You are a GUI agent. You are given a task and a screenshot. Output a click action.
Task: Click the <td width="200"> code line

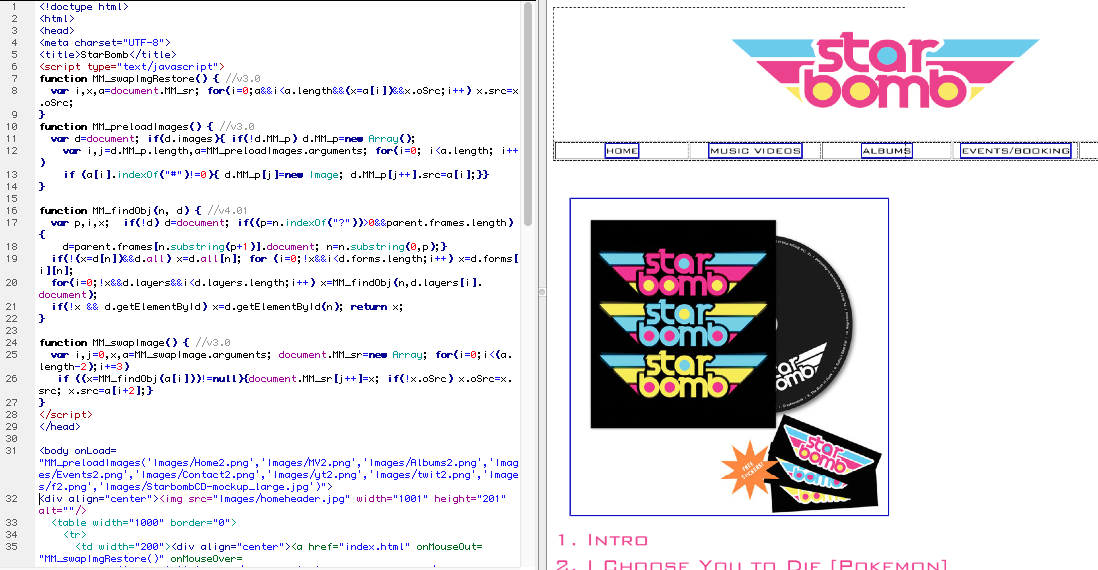279,546
